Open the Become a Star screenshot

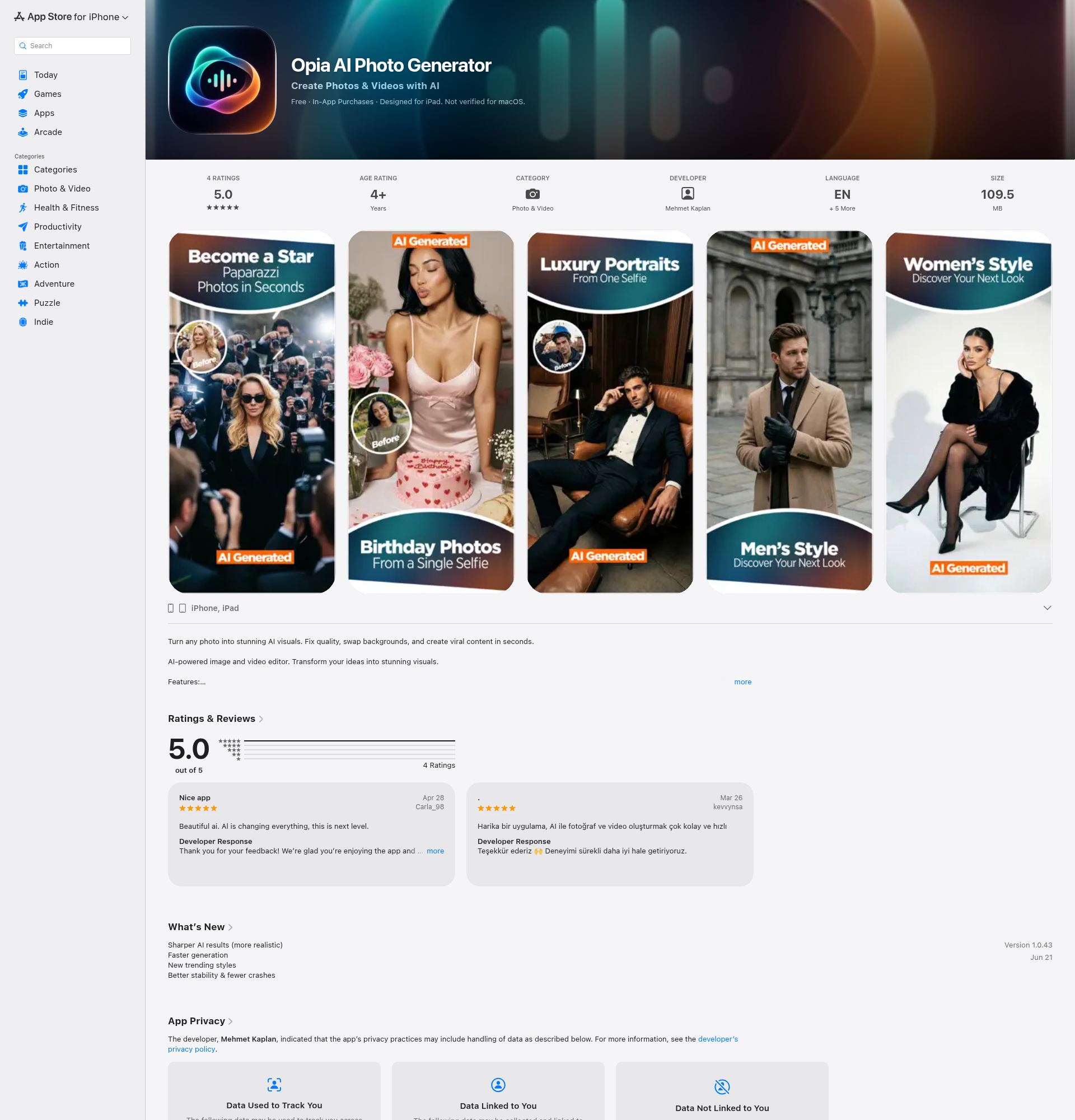pos(252,412)
